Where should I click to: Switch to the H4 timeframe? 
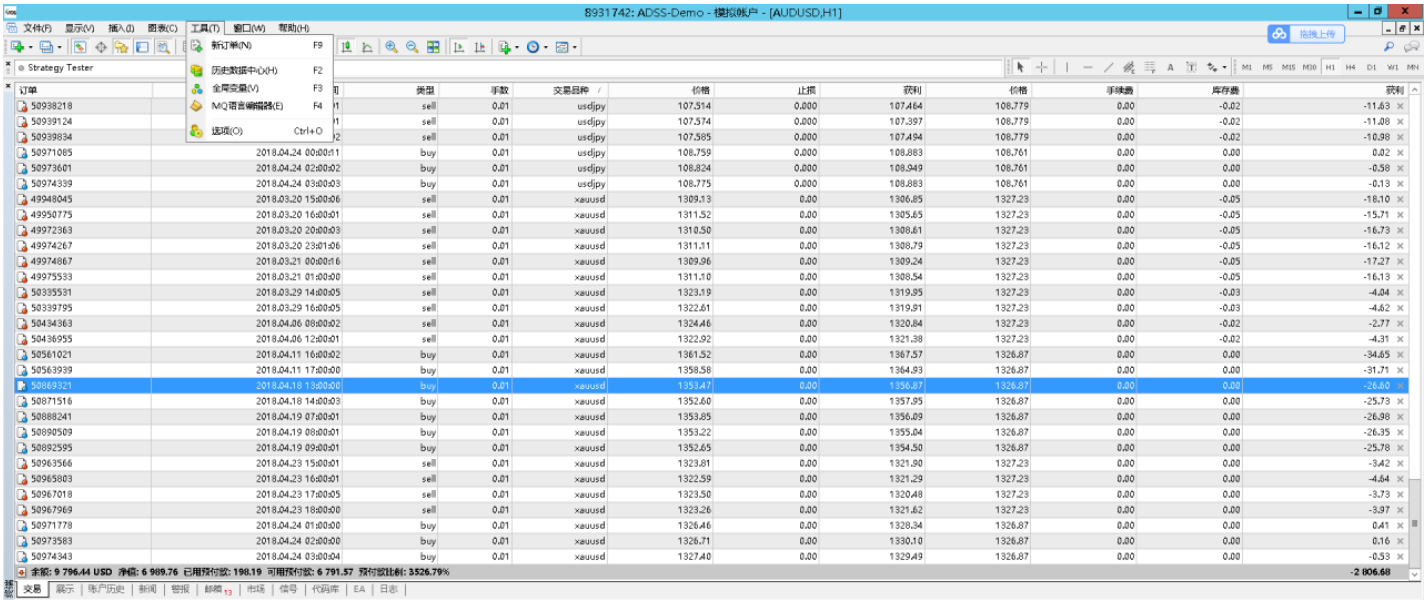click(x=1350, y=67)
